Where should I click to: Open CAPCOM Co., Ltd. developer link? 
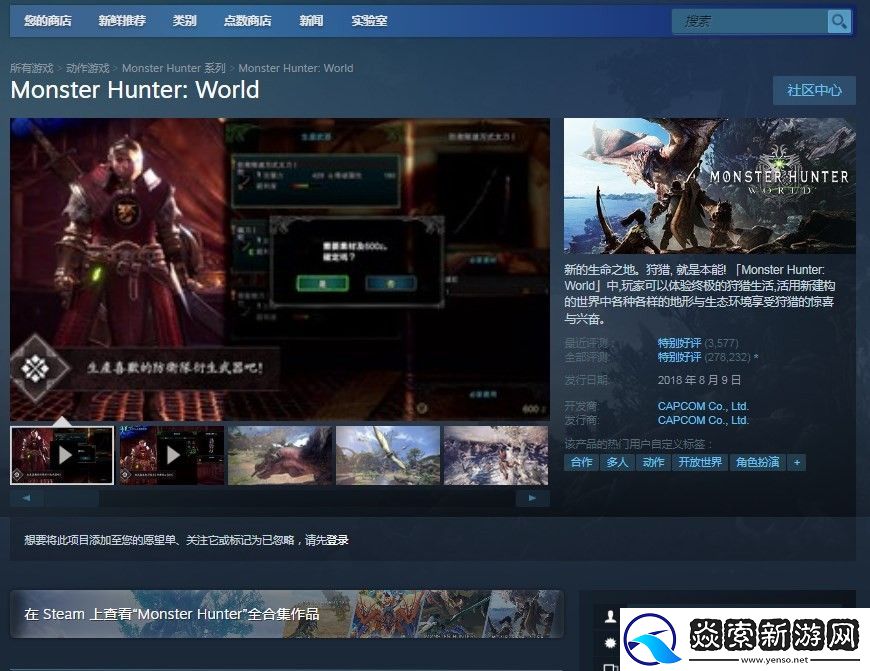tap(703, 406)
